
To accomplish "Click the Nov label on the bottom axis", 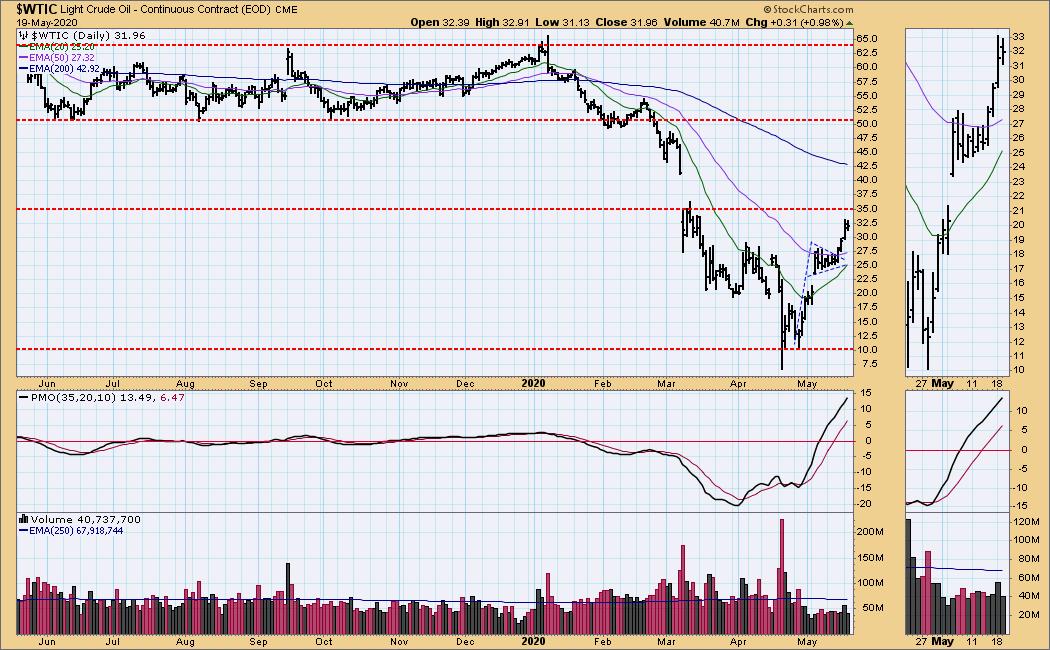I will pyautogui.click(x=399, y=641).
